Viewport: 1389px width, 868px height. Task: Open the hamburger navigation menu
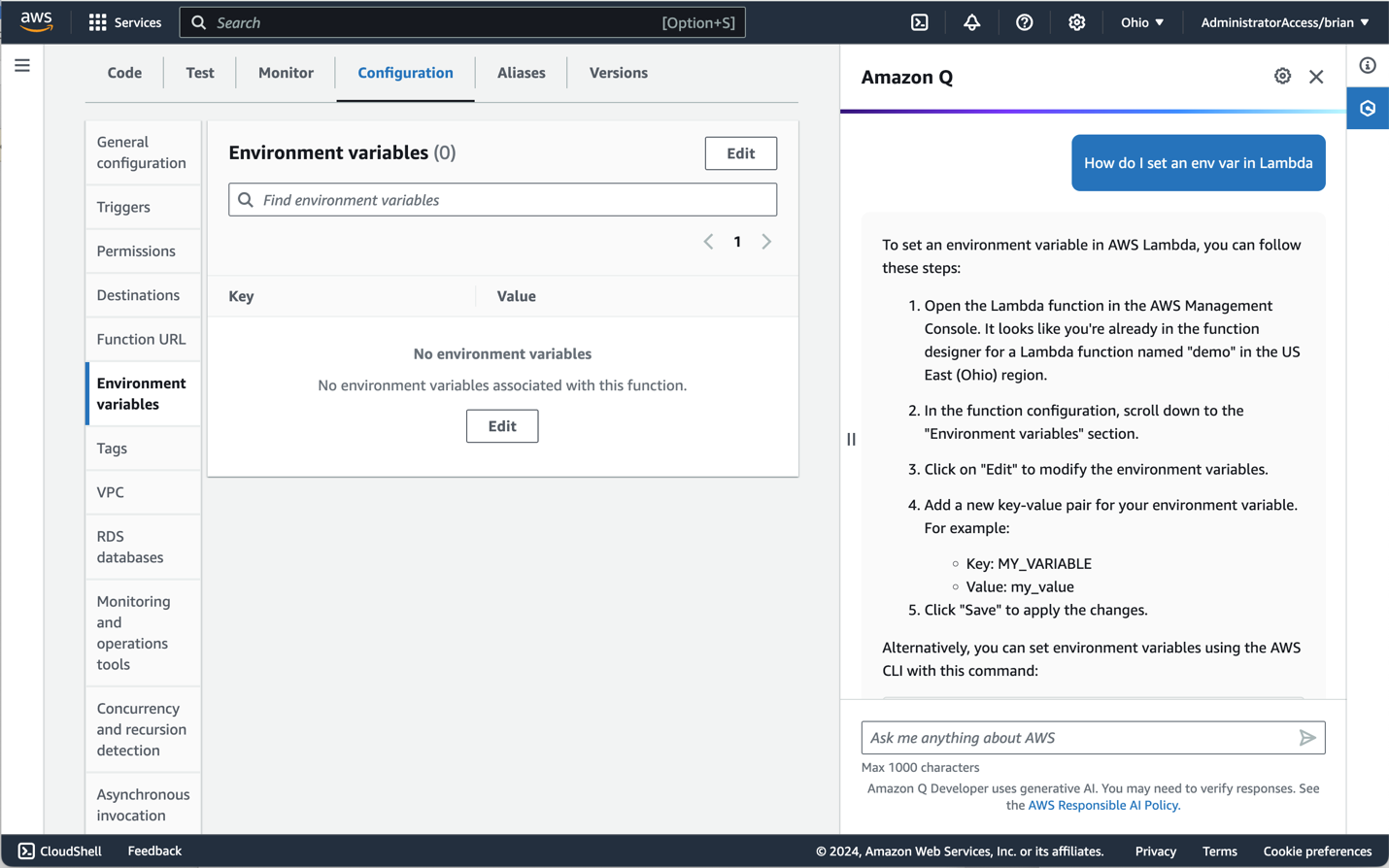pos(22,65)
